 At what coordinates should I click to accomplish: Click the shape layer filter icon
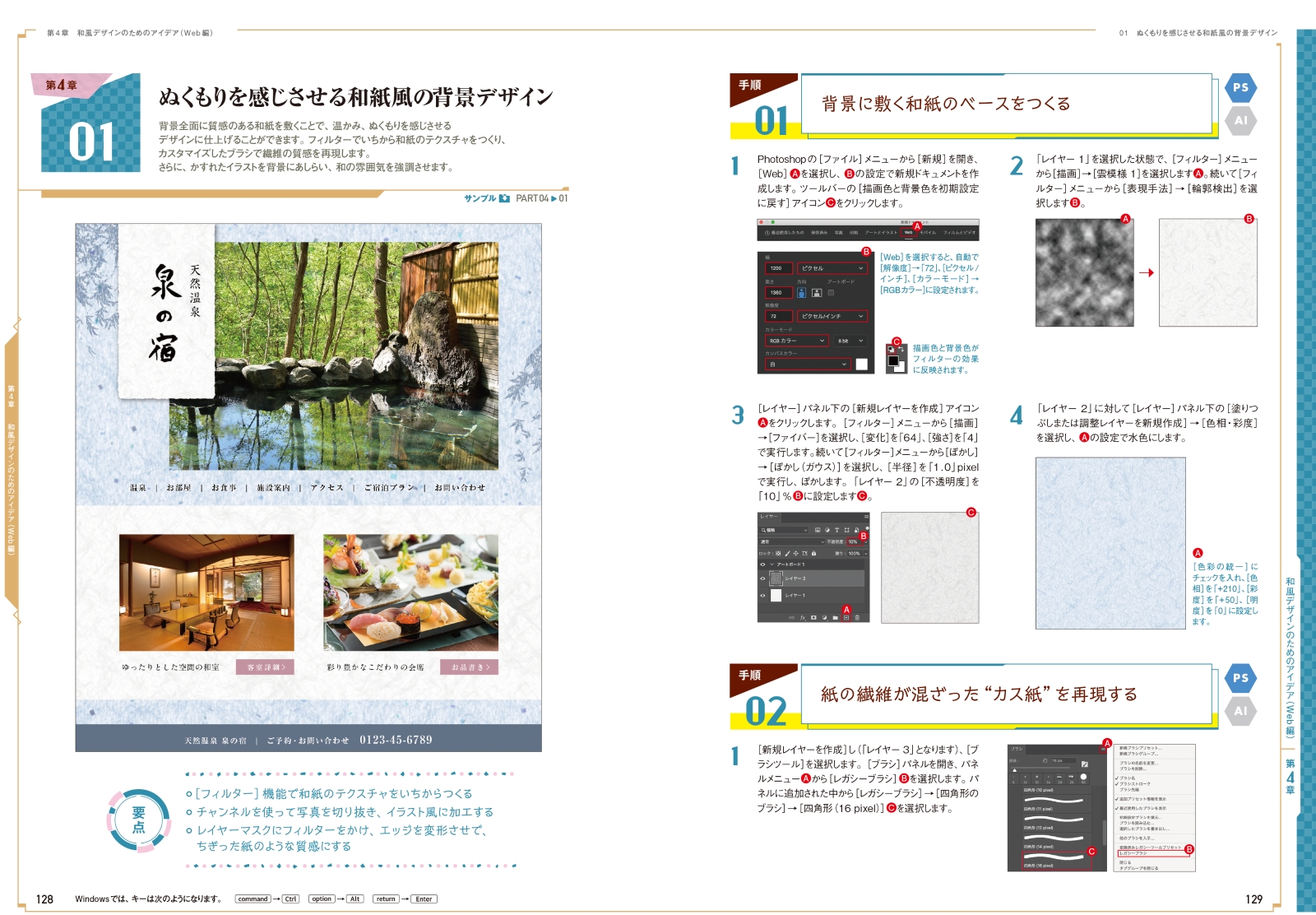coord(846,530)
